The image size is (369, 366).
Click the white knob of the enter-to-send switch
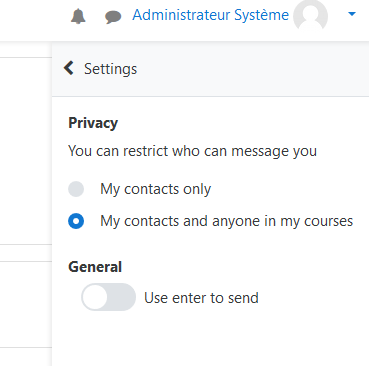(x=95, y=297)
